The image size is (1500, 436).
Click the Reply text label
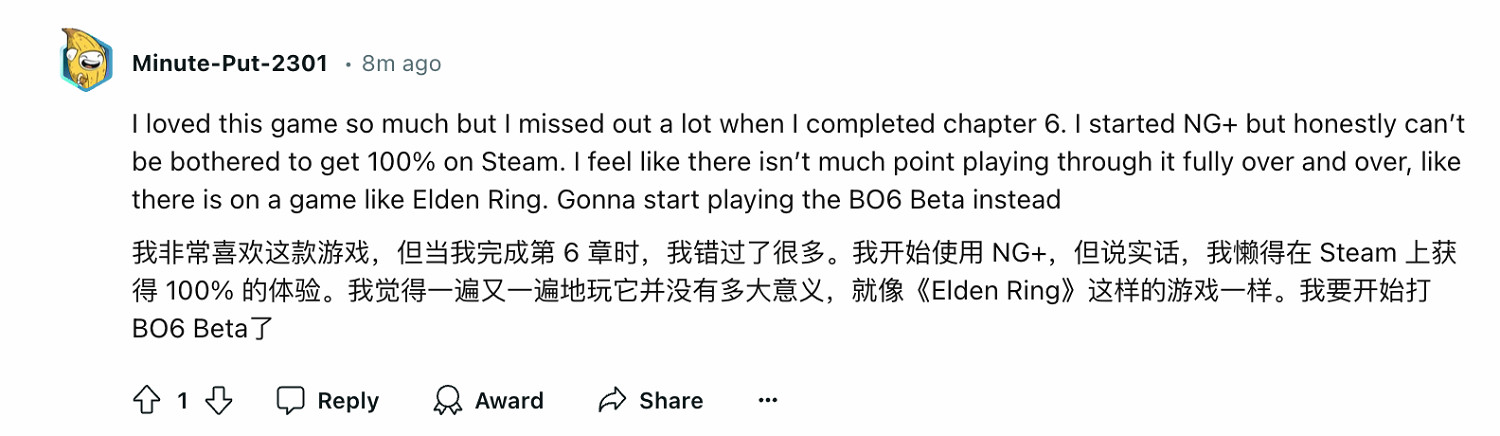[348, 401]
